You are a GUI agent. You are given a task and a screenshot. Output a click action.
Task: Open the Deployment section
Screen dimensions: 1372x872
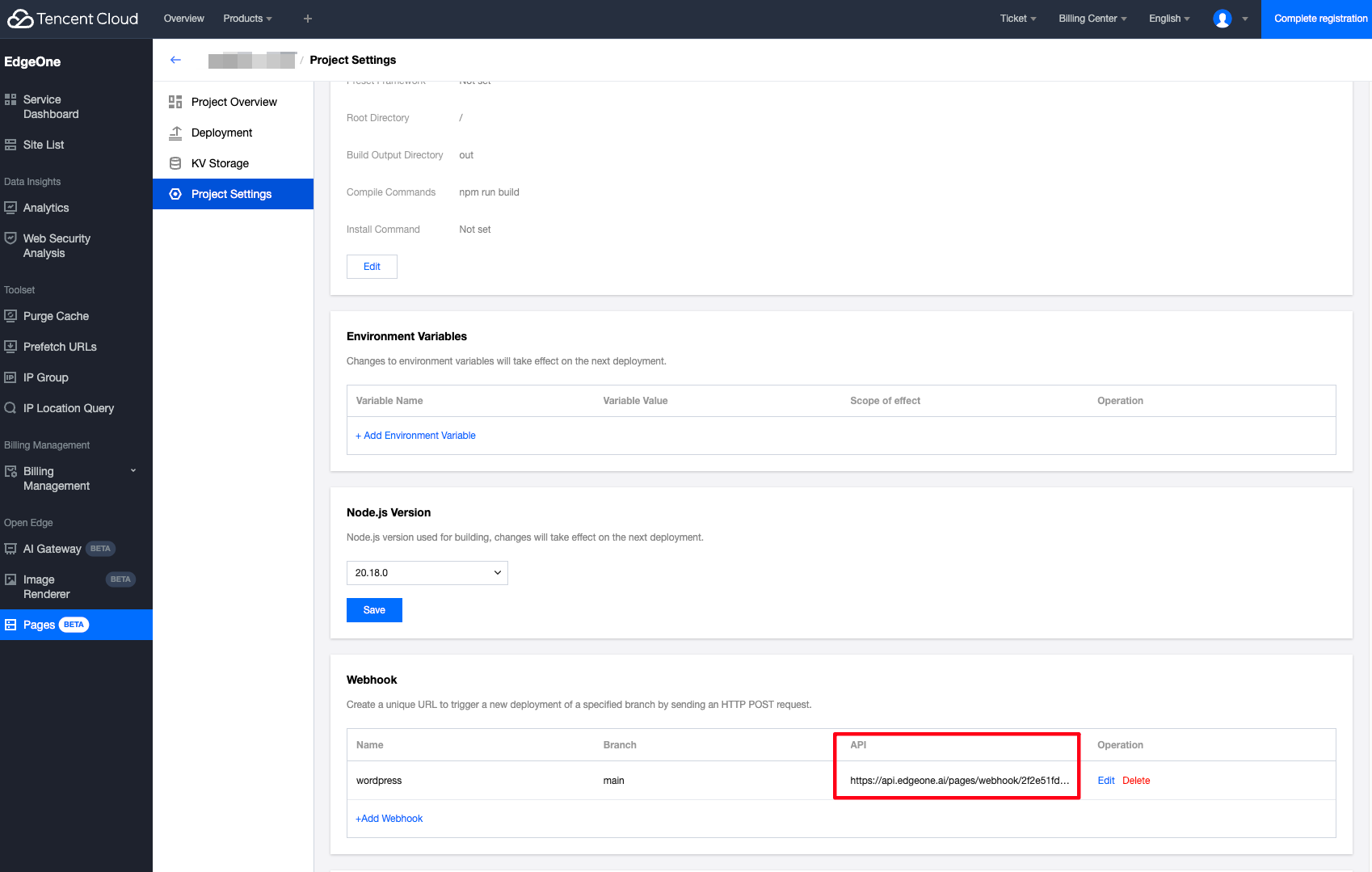click(x=221, y=133)
